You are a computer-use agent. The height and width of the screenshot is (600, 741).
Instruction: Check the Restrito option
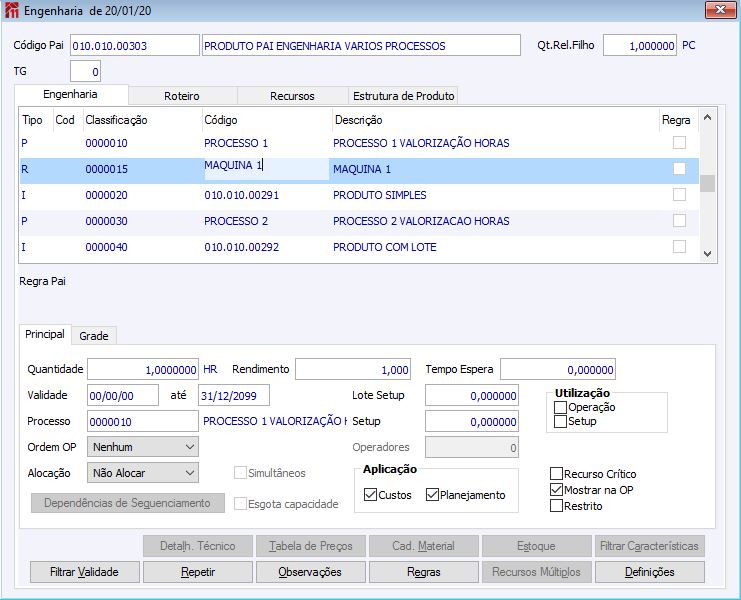[x=557, y=506]
